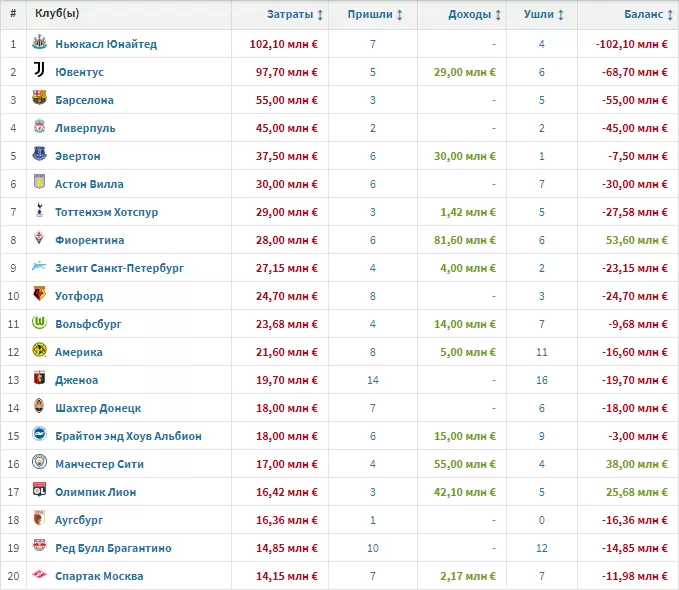Open the Ювентус club link
The height and width of the screenshot is (590, 679).
pos(79,72)
